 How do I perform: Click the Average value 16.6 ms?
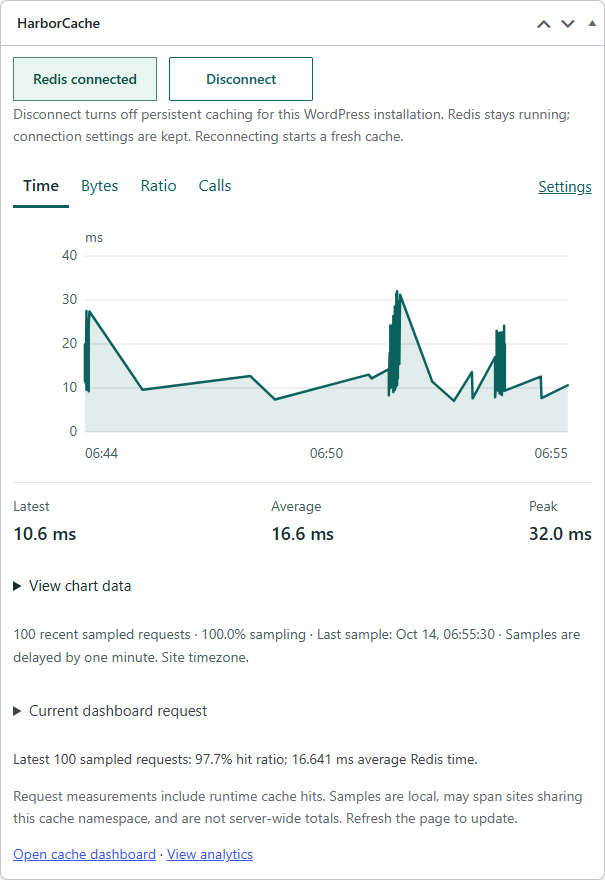(x=302, y=534)
